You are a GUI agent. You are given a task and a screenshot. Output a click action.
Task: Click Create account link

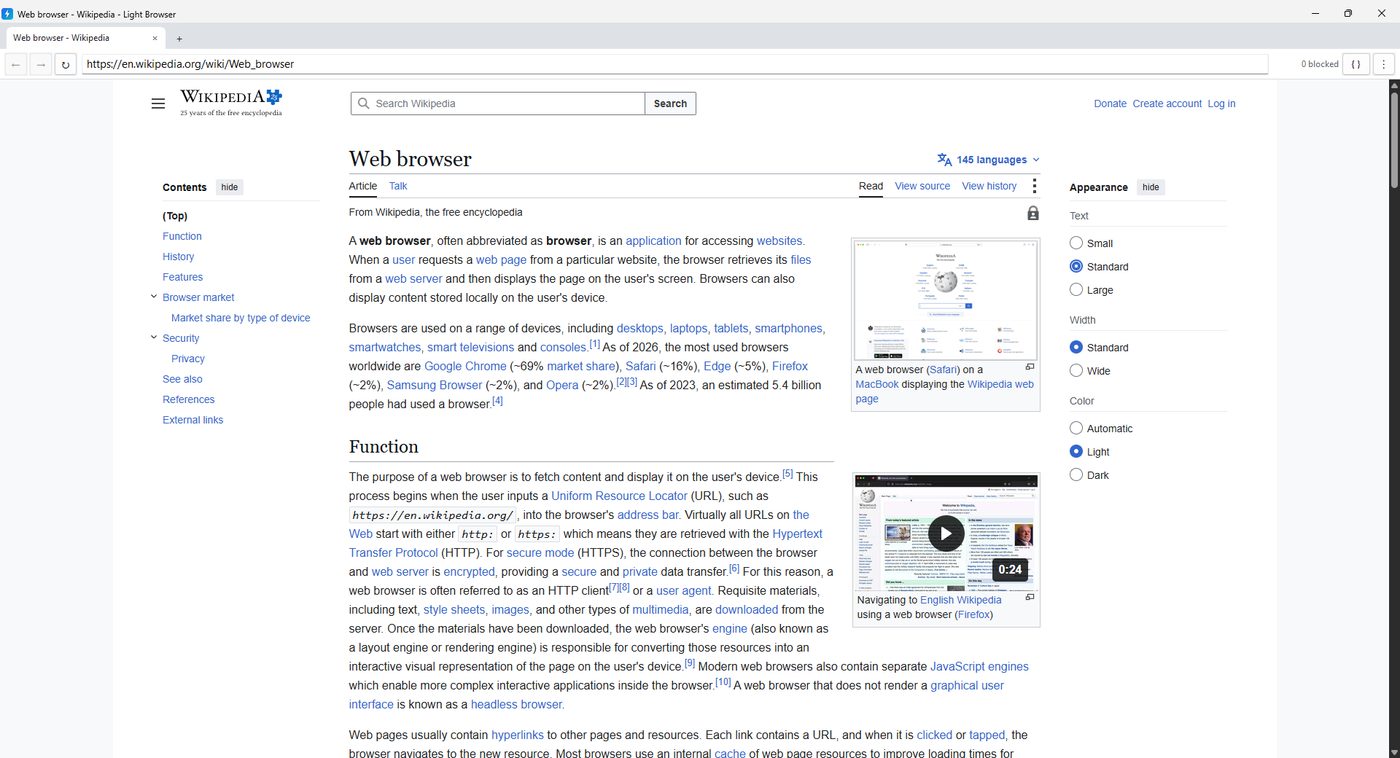click(1167, 104)
